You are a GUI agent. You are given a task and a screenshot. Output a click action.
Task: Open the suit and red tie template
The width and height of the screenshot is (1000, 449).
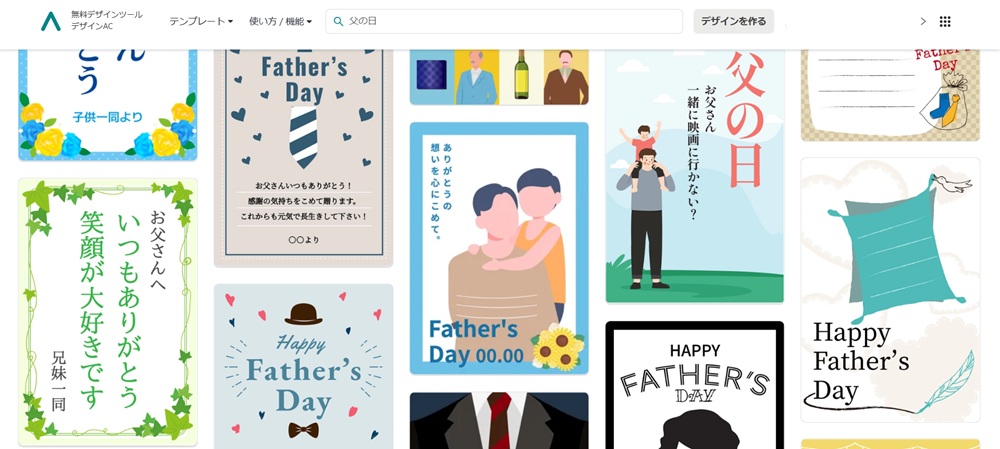click(499, 421)
